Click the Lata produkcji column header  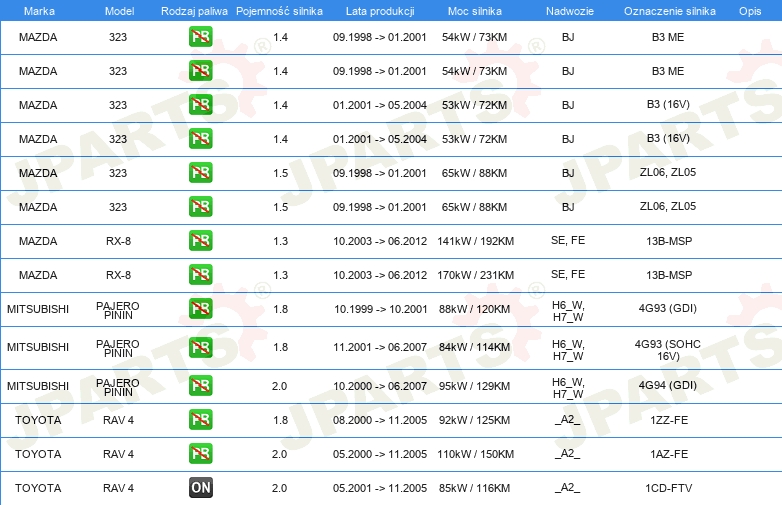380,11
